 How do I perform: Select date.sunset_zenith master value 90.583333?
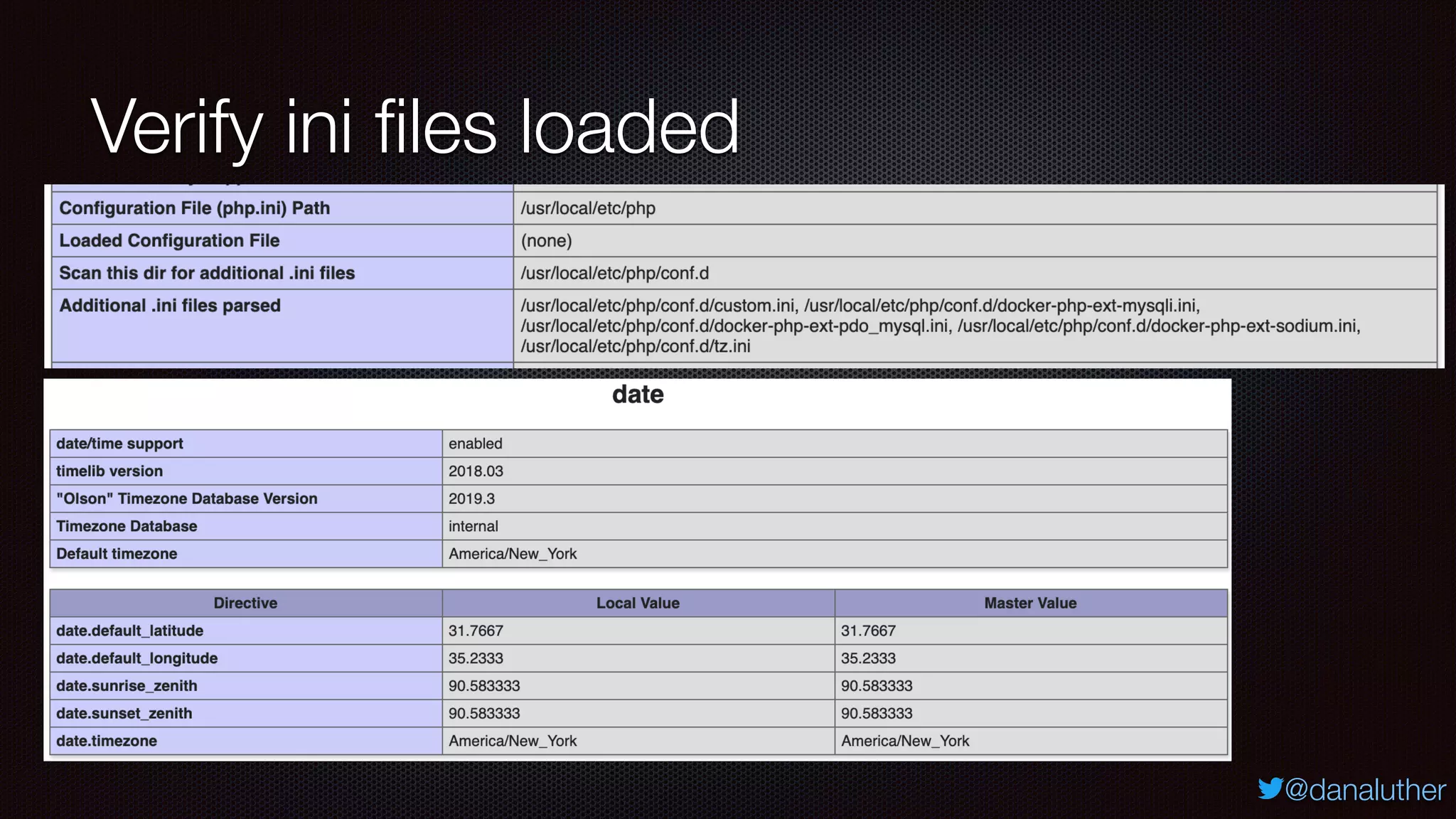click(x=877, y=714)
